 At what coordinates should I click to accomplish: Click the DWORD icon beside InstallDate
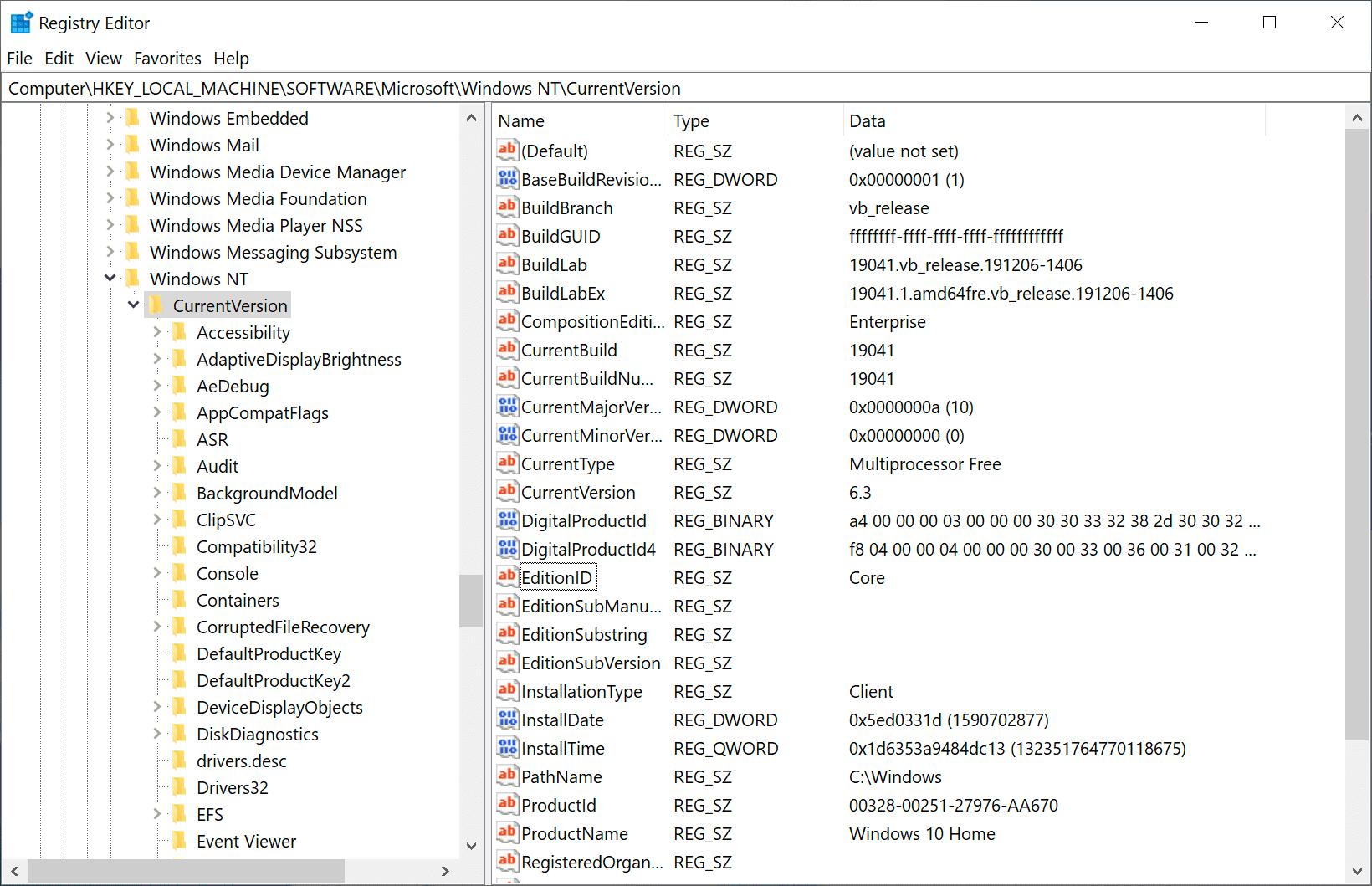(507, 719)
